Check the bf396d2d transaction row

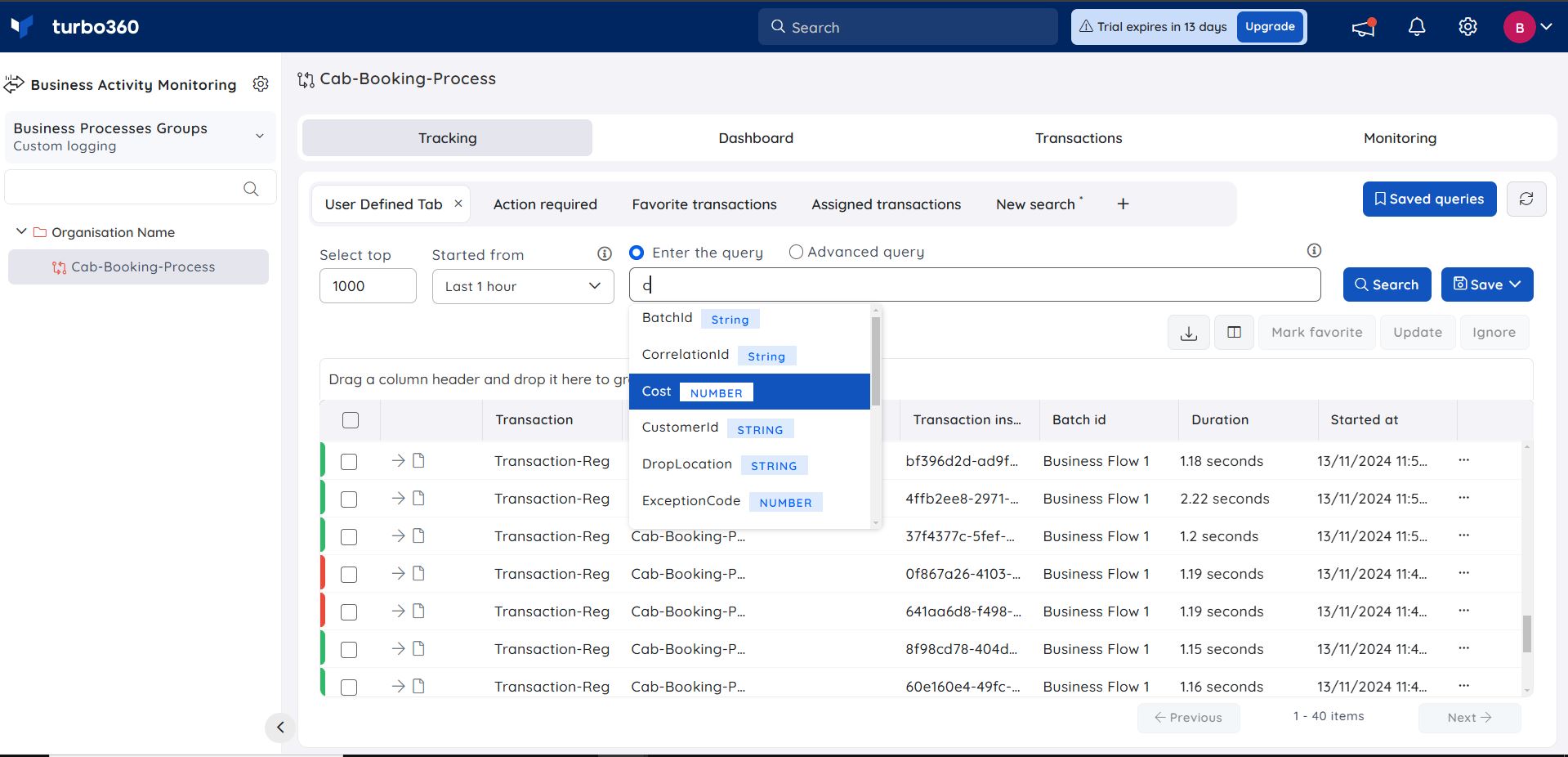(349, 462)
